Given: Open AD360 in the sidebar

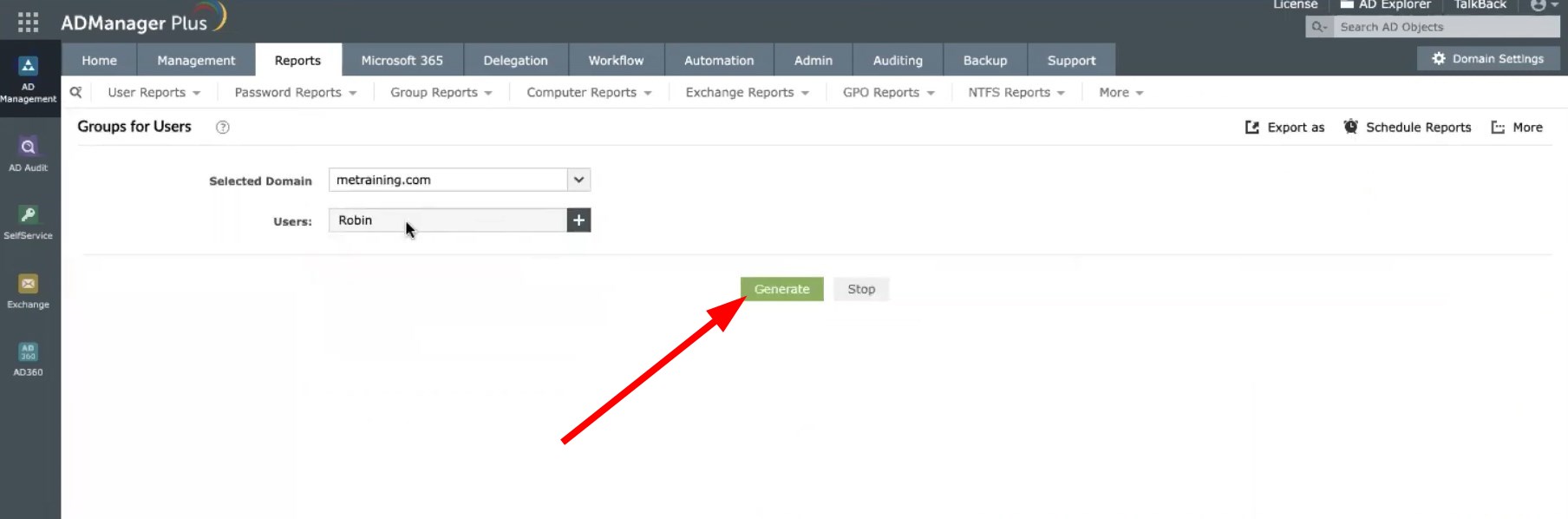Looking at the screenshot, I should coord(29,359).
